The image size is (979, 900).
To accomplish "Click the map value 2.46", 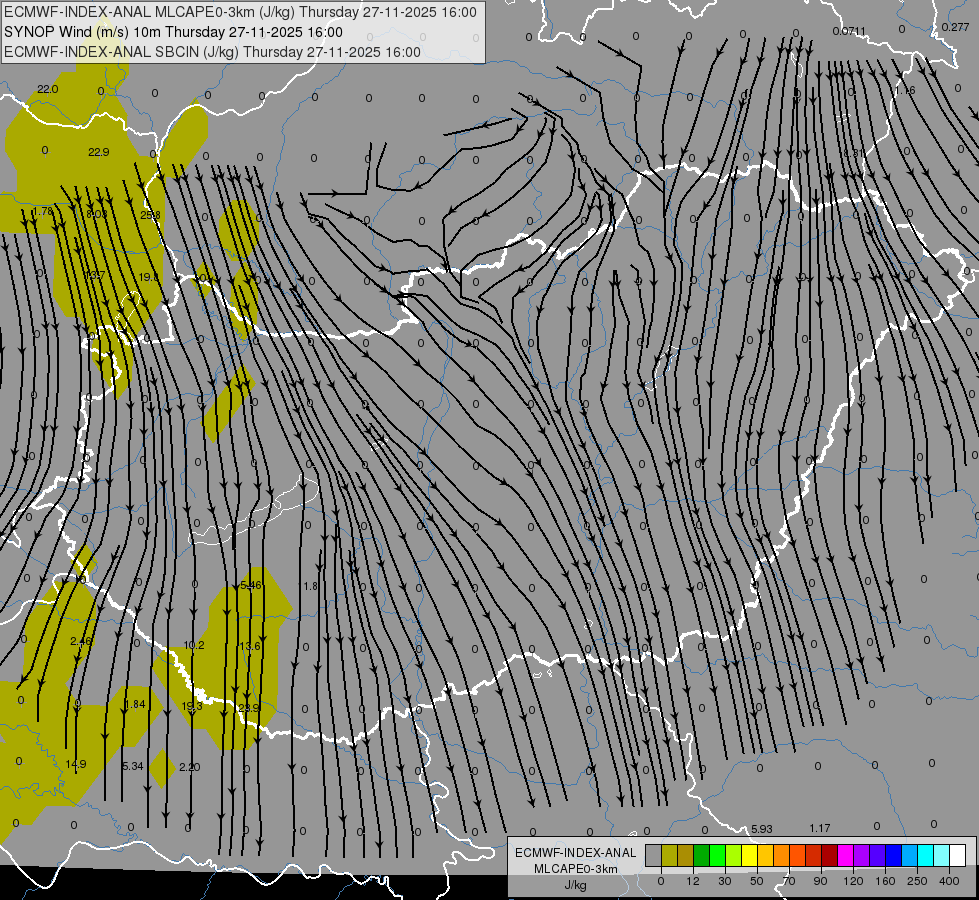I will tap(81, 641).
